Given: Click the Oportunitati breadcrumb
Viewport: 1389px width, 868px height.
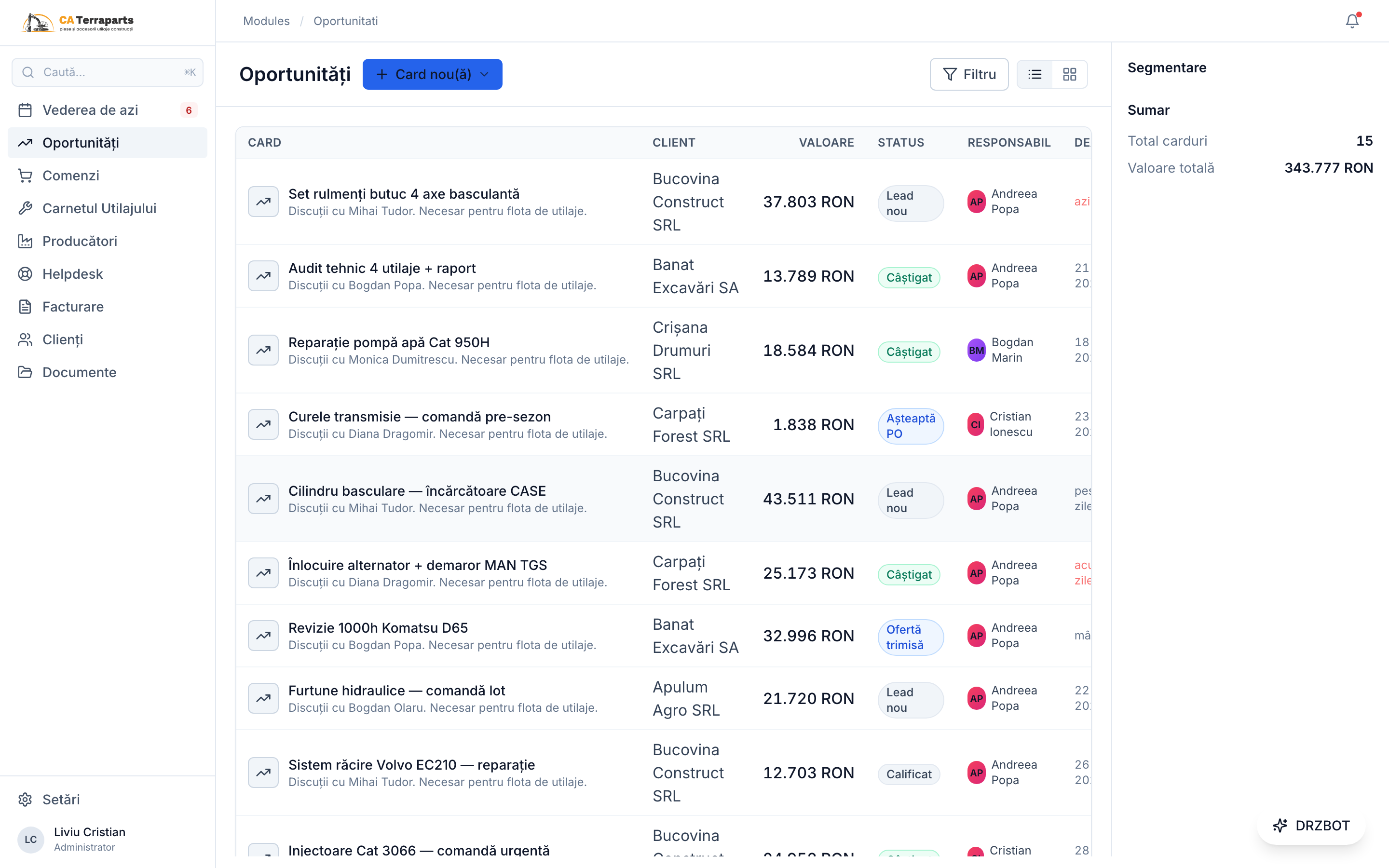Looking at the screenshot, I should [x=345, y=21].
